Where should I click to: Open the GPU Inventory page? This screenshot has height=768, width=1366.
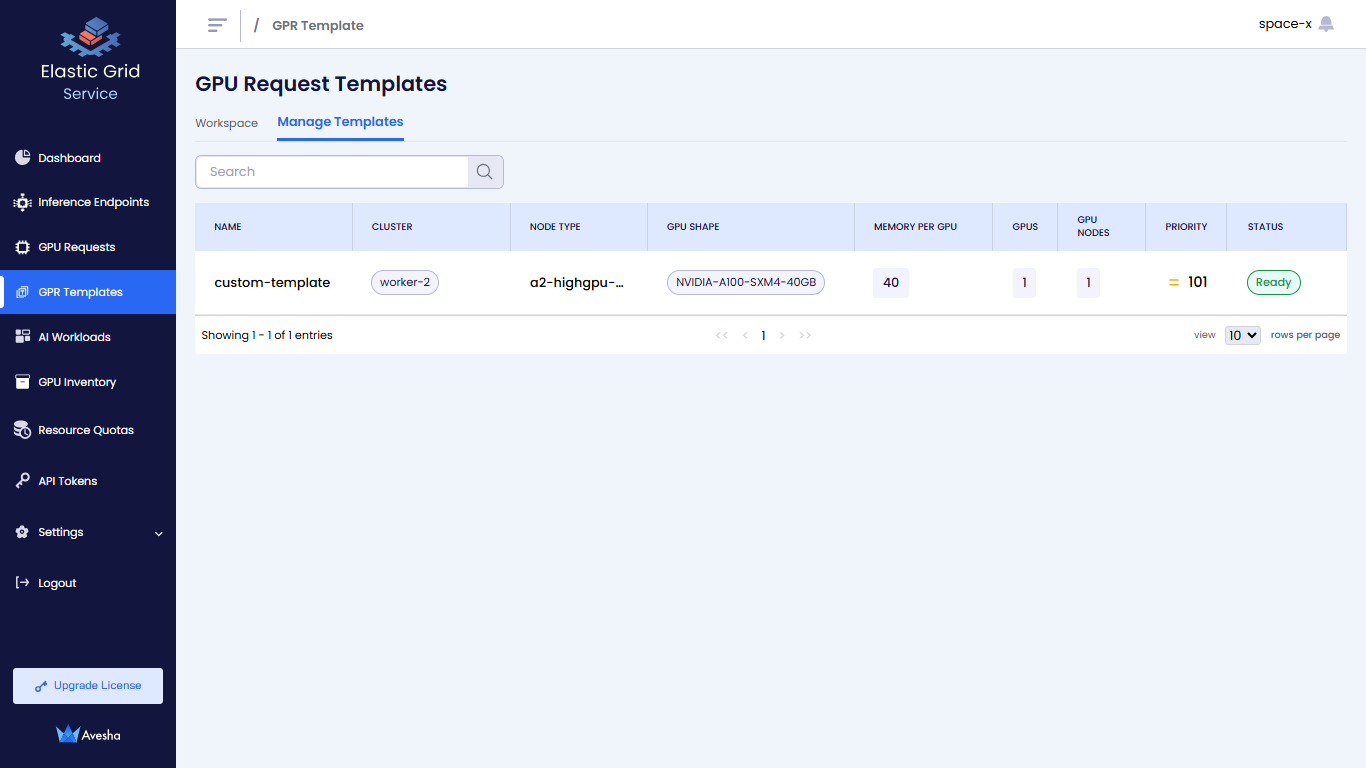77,382
